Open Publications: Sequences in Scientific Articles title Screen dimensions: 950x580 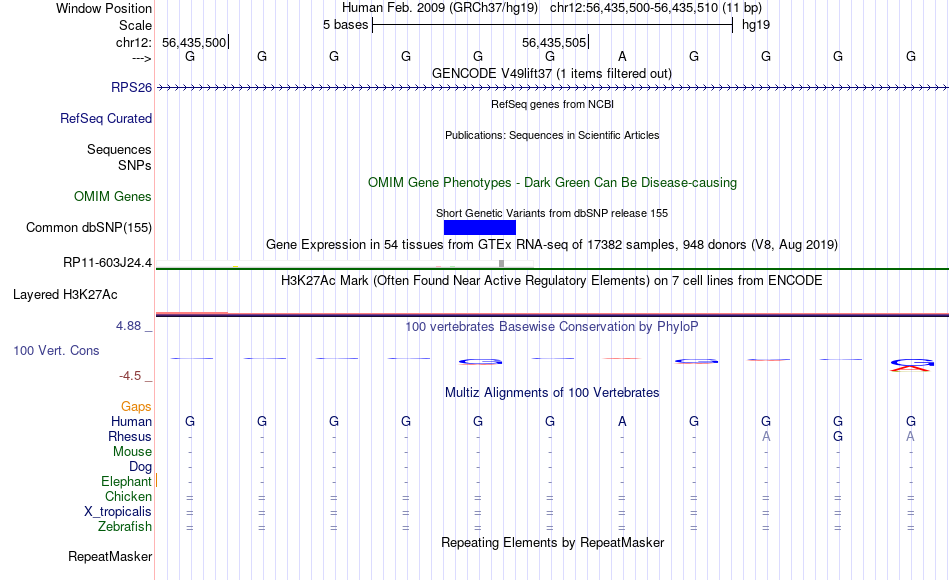552,135
